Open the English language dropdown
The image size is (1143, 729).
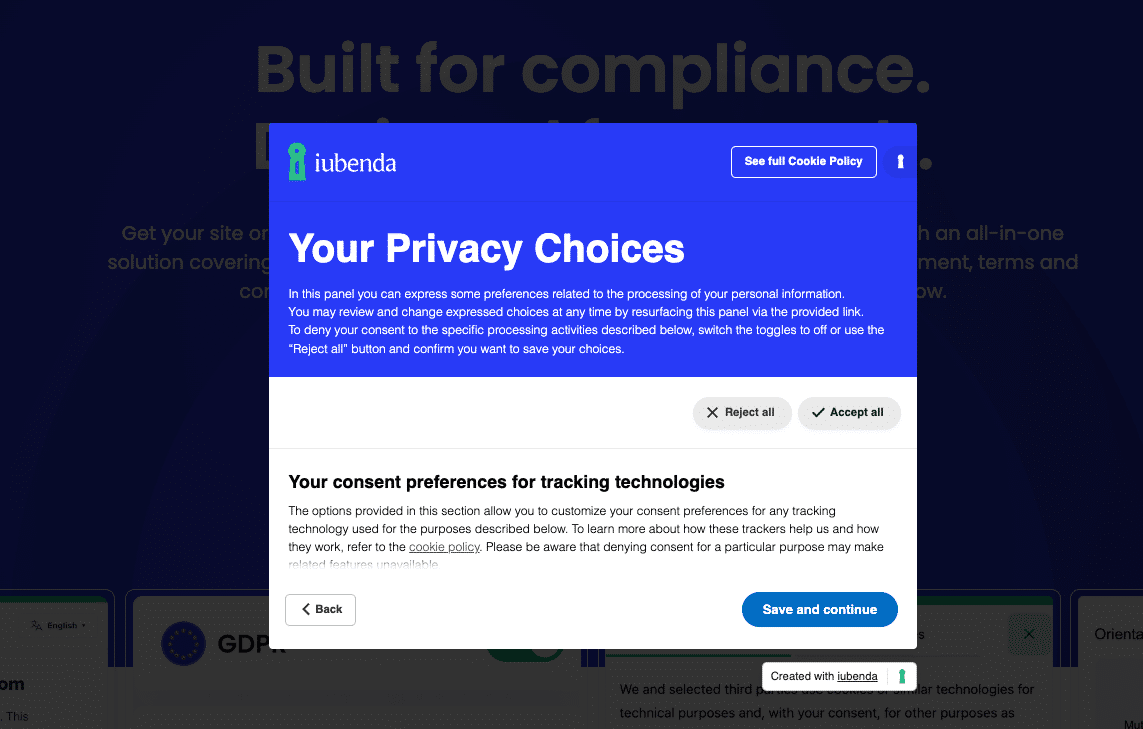click(60, 624)
